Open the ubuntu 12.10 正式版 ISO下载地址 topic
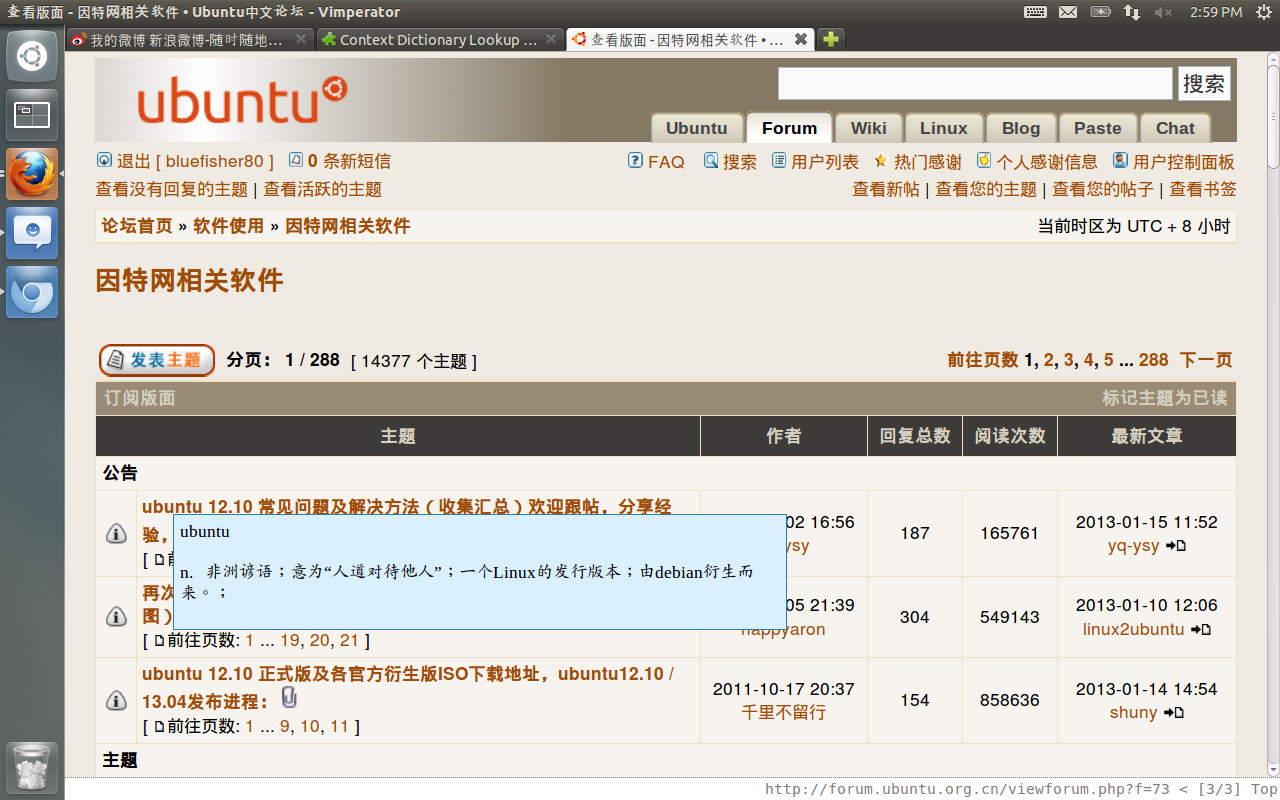1280x800 pixels. pyautogui.click(x=408, y=688)
